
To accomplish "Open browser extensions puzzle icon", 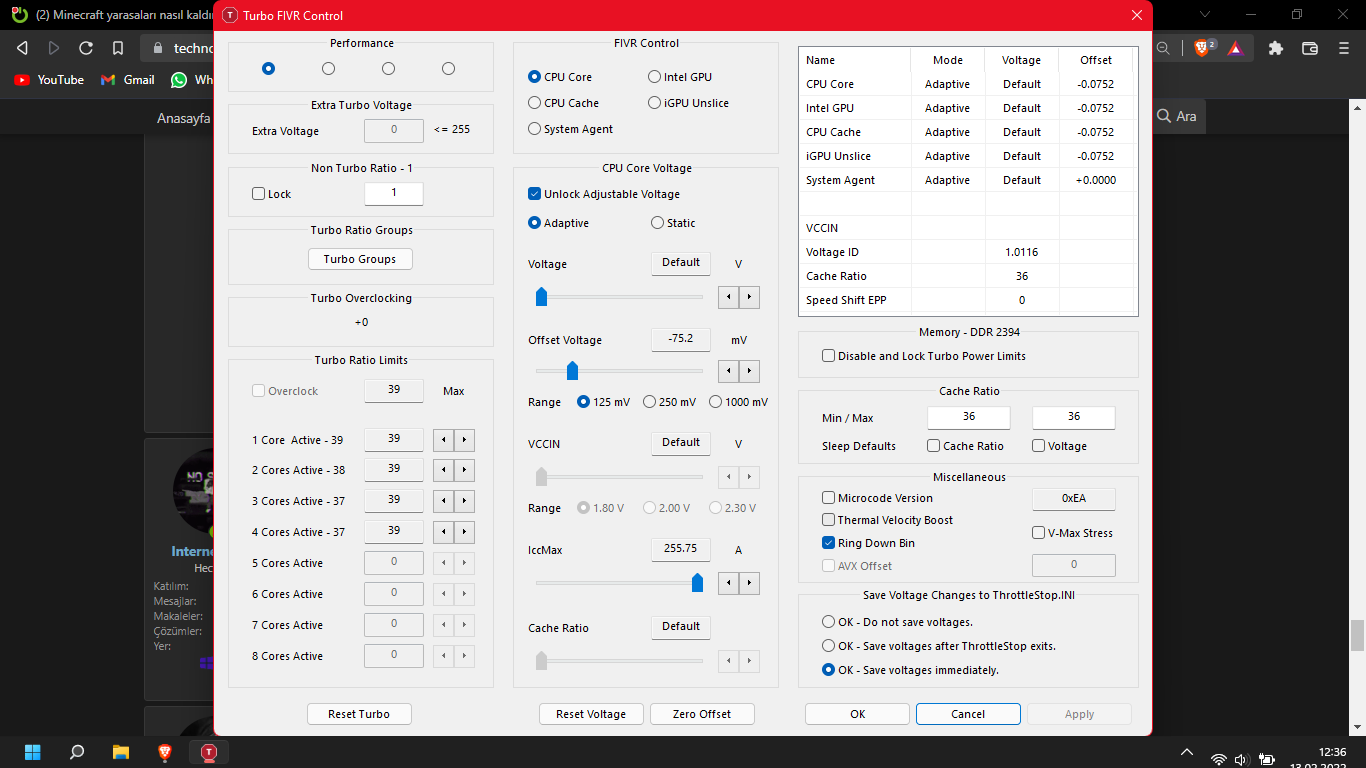I will pos(1275,48).
